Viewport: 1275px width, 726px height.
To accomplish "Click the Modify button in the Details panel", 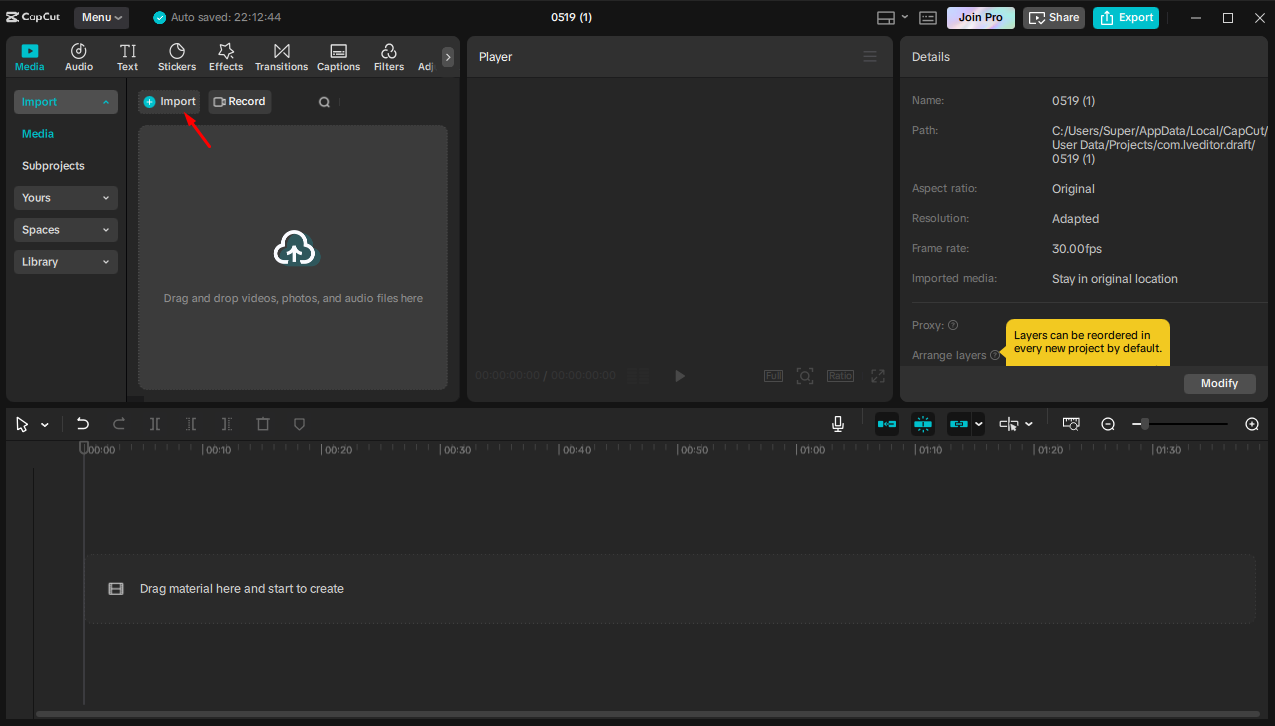I will point(1219,383).
